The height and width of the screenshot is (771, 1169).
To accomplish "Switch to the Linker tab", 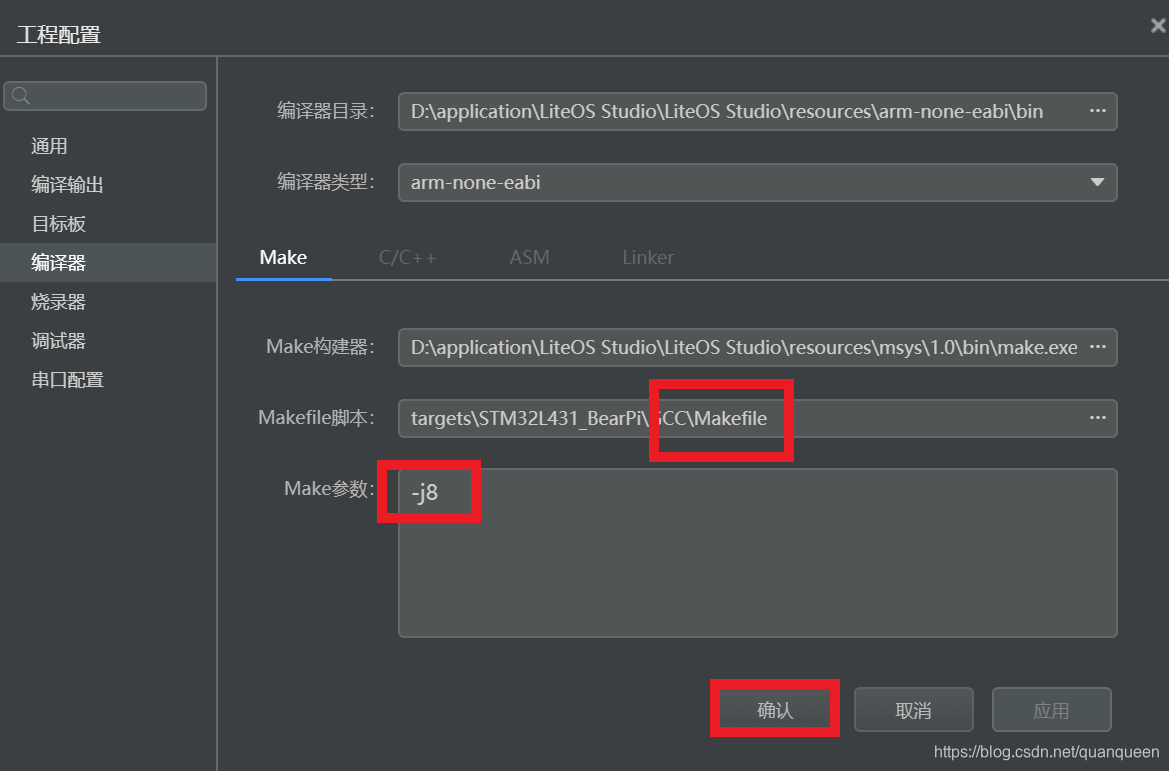I will click(x=648, y=257).
